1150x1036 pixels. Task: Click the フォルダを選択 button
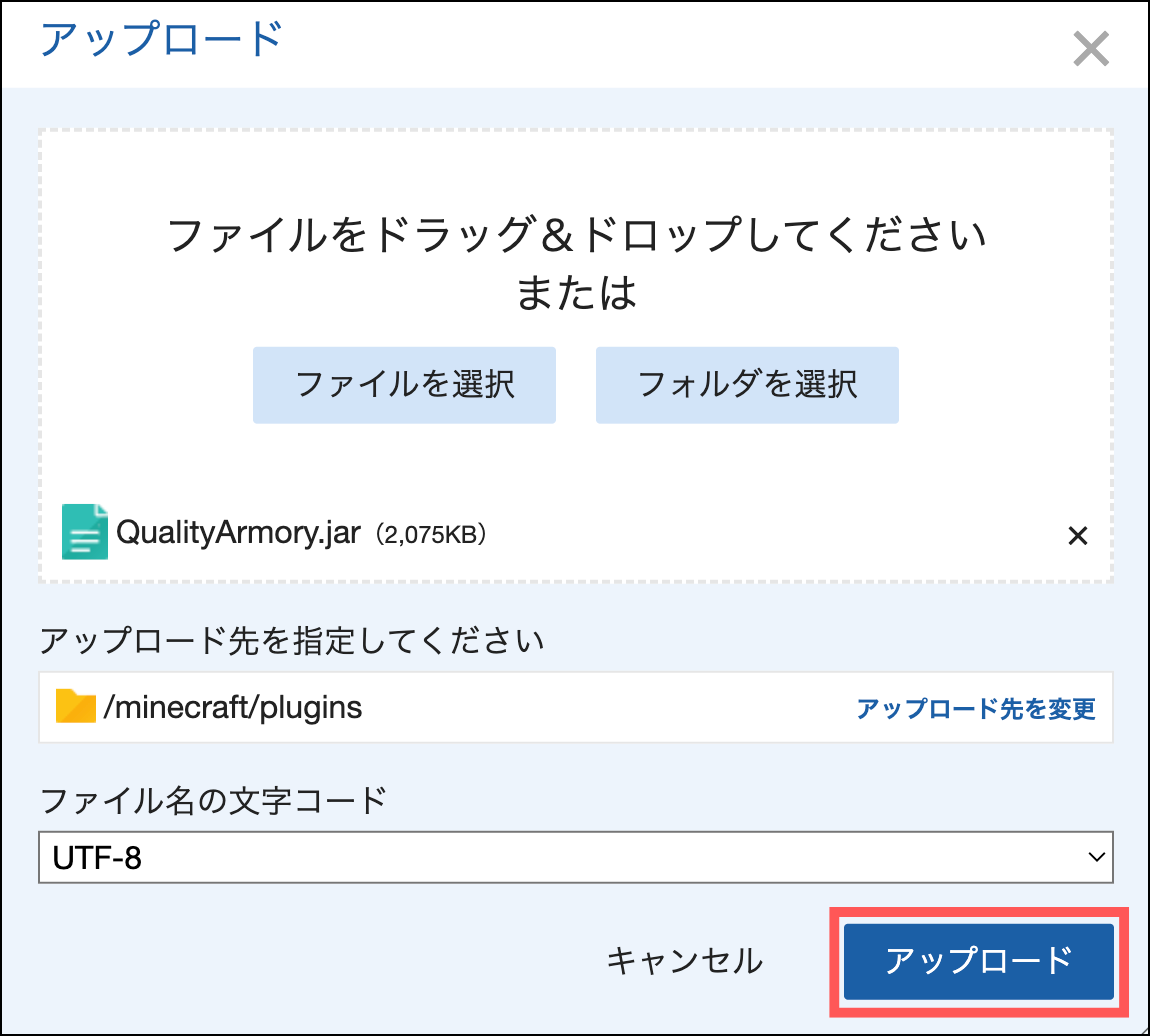click(x=747, y=385)
